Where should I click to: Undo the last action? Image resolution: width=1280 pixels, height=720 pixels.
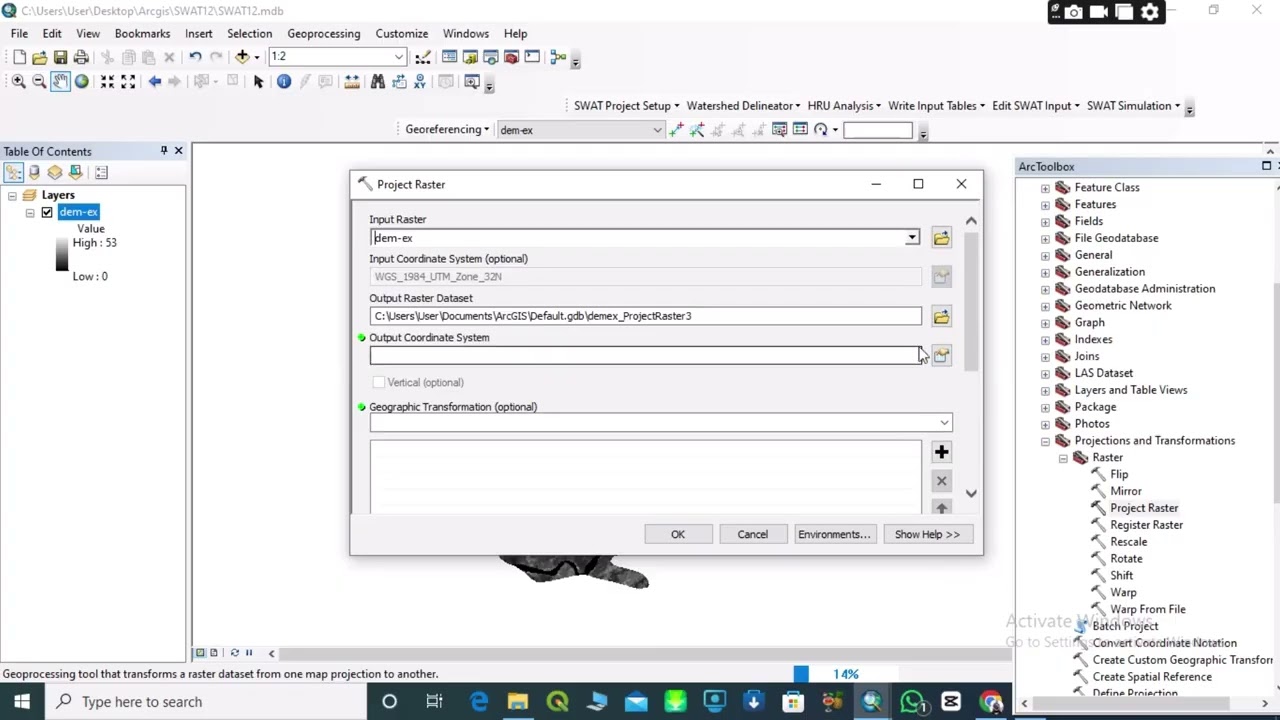(x=195, y=57)
